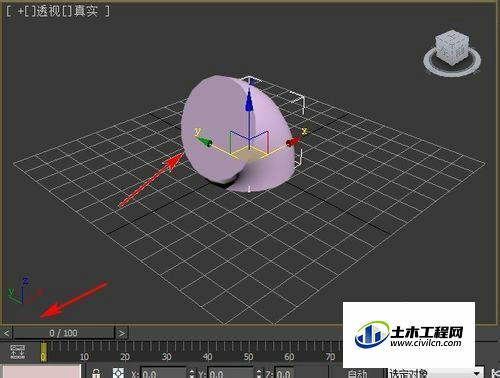500x378 pixels.
Task: Step time slider to next frame
Action: pos(122,333)
